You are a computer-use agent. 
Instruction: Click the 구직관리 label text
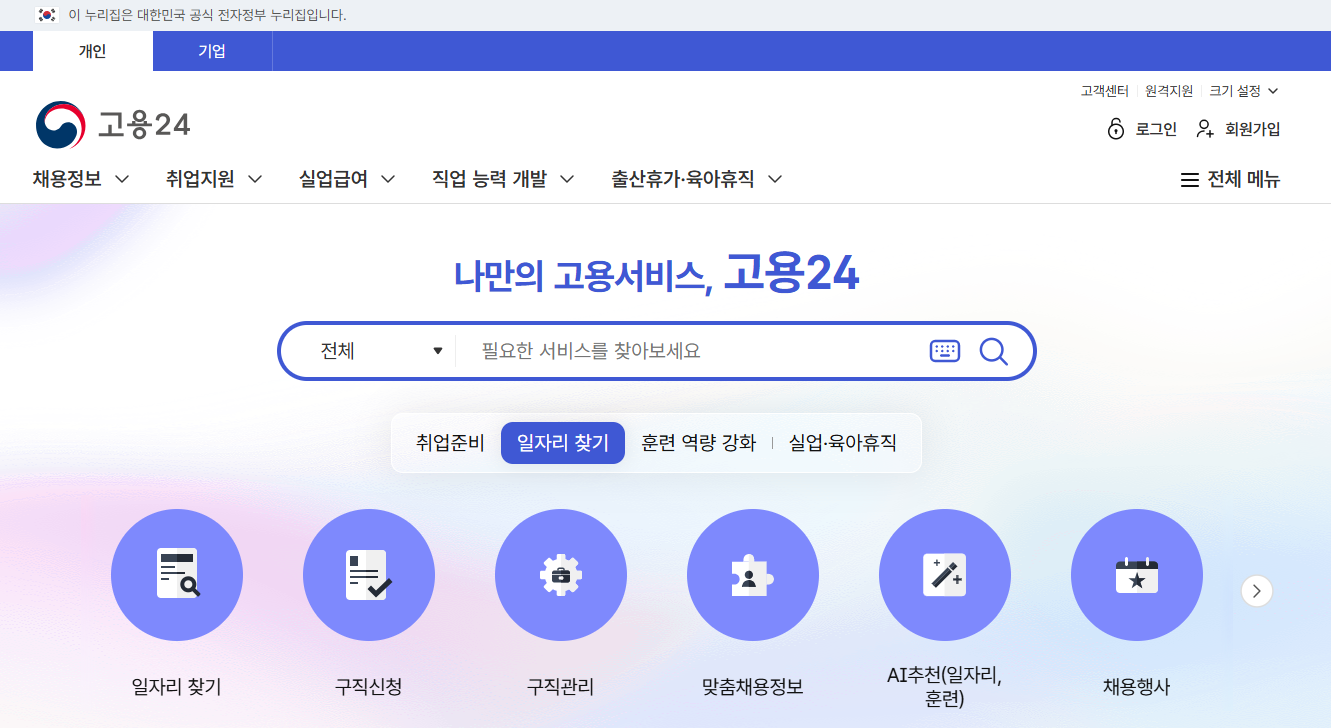click(561, 687)
